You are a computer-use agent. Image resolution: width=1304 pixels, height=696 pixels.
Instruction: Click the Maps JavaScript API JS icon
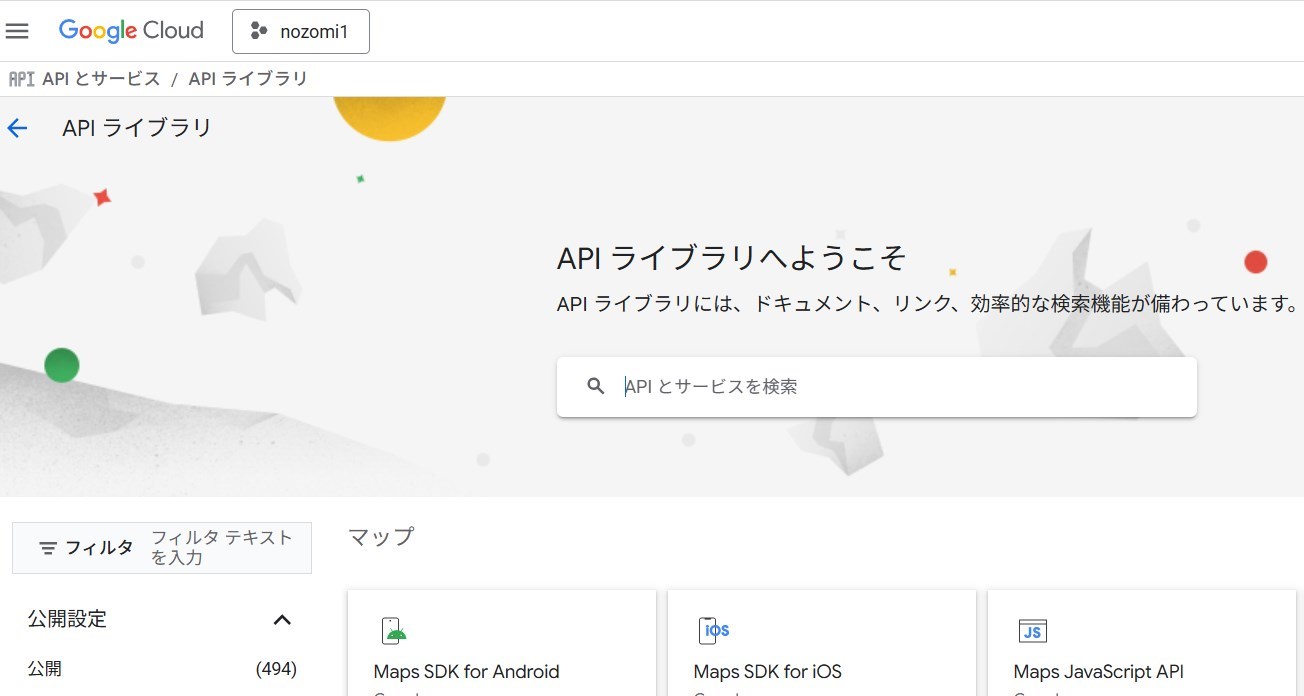point(1032,631)
